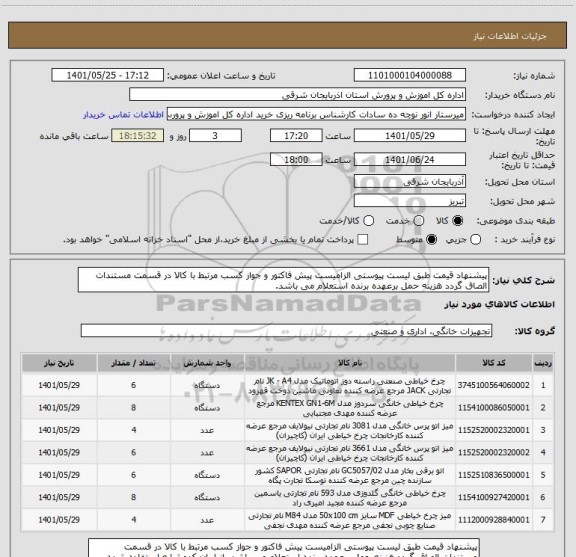Click product code 115252000232001 in row 3
This screenshot has height=557, width=576.
pos(494,430)
